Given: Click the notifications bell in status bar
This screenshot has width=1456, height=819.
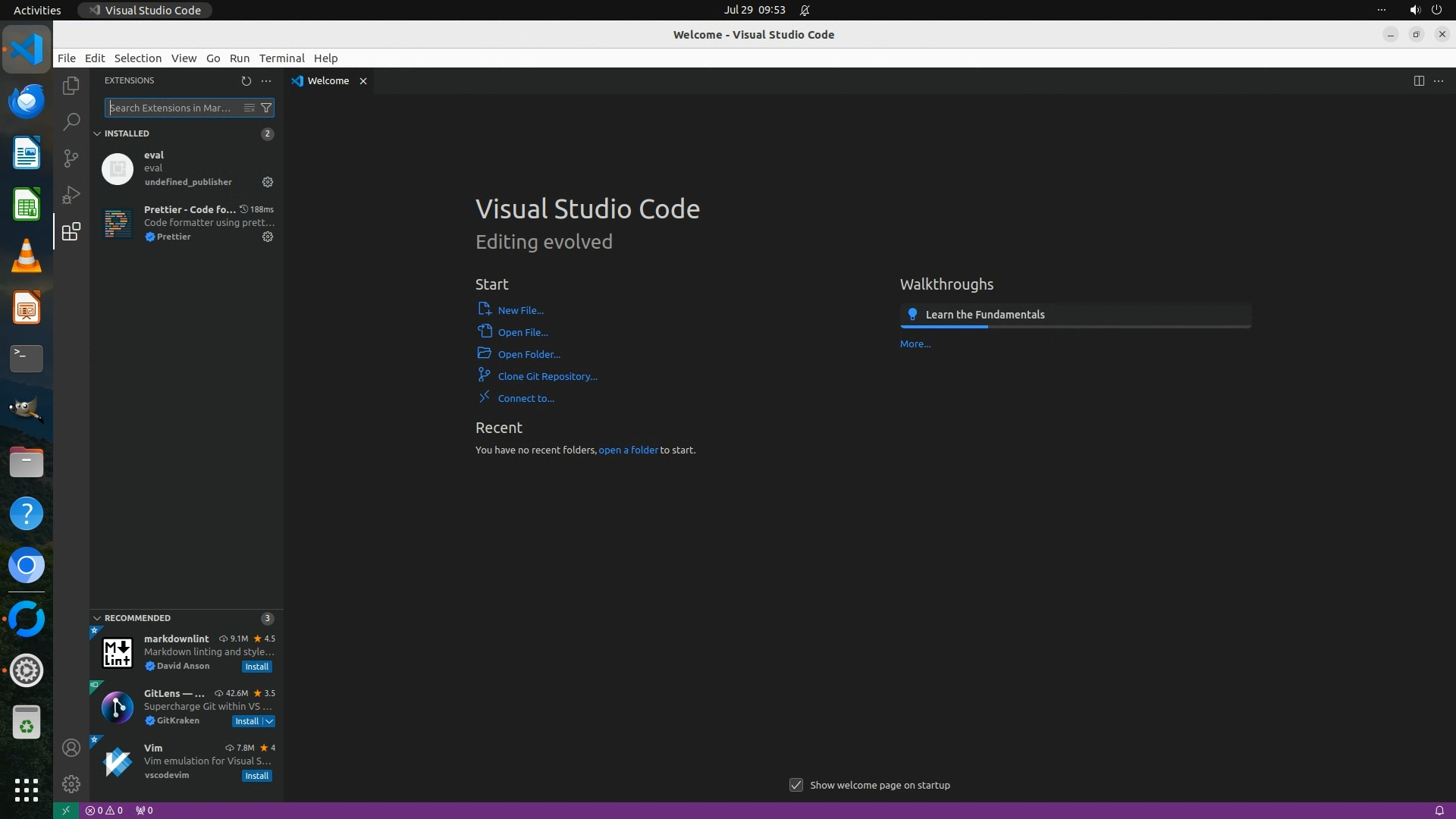Looking at the screenshot, I should (x=1439, y=810).
